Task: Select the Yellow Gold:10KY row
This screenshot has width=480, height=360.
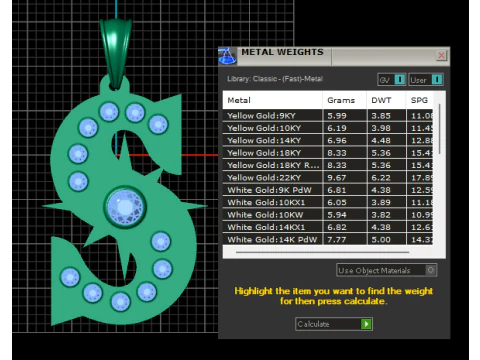Action: click(x=328, y=128)
